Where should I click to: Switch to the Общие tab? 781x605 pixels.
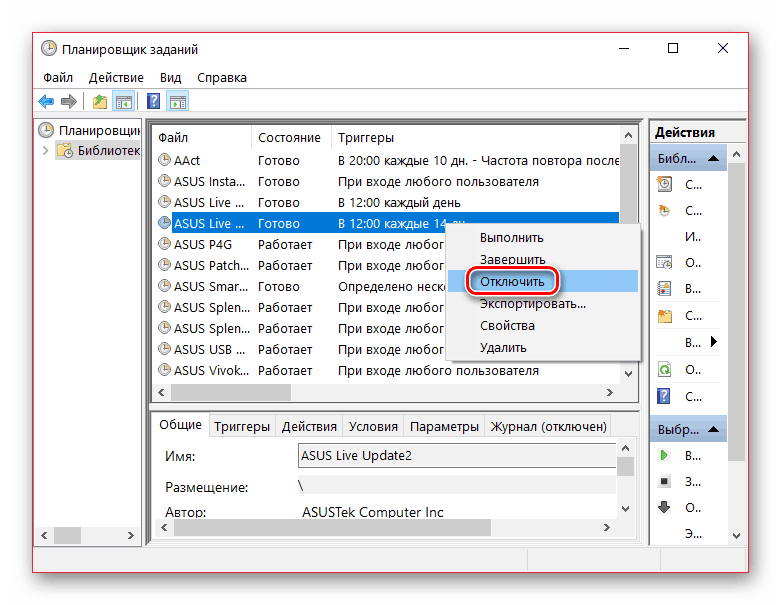point(180,425)
